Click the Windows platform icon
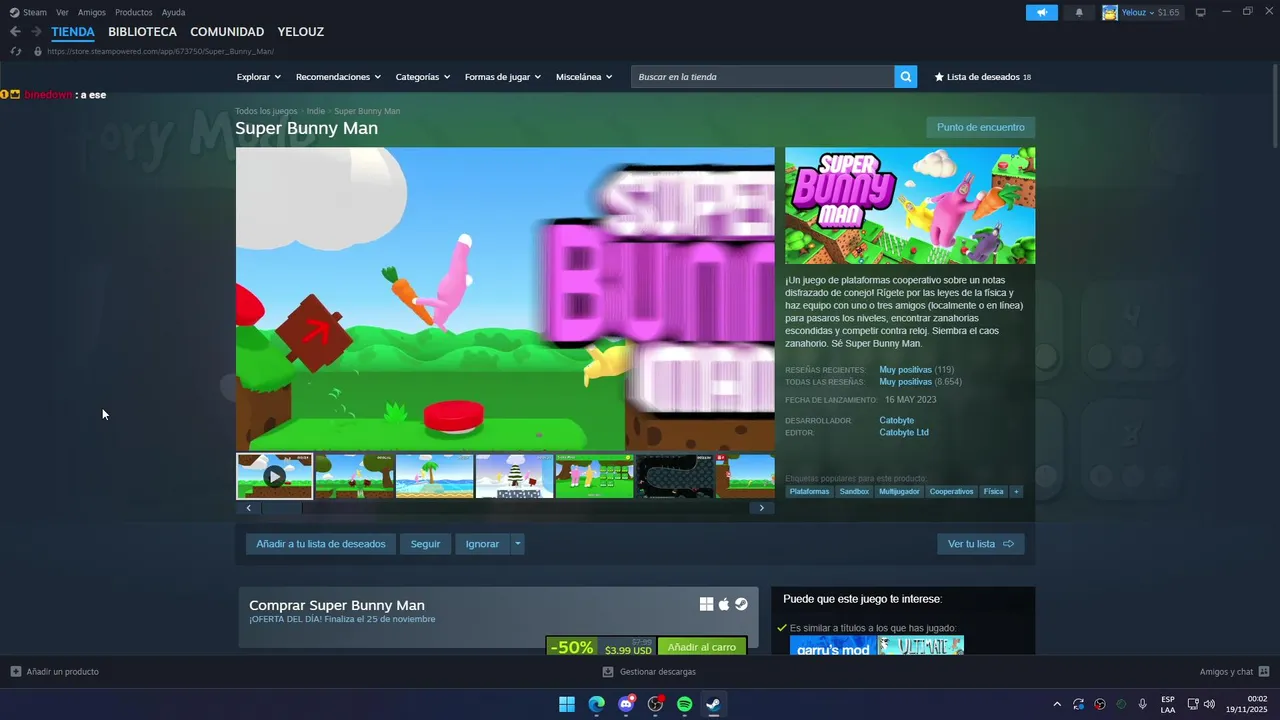 tap(706, 604)
